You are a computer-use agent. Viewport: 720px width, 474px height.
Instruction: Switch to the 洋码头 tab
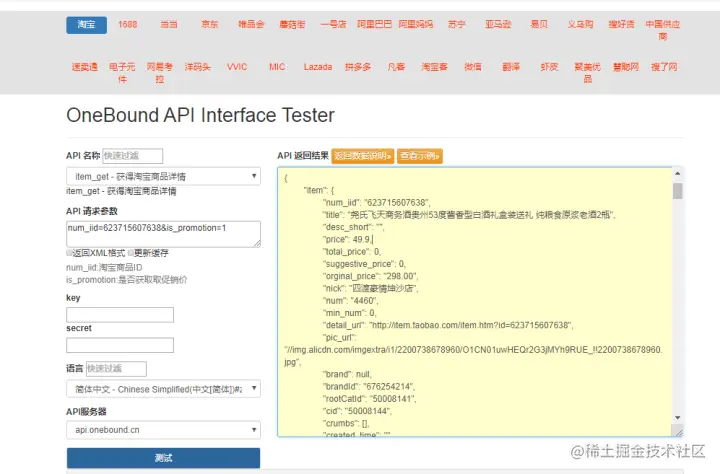pyautogui.click(x=197, y=67)
